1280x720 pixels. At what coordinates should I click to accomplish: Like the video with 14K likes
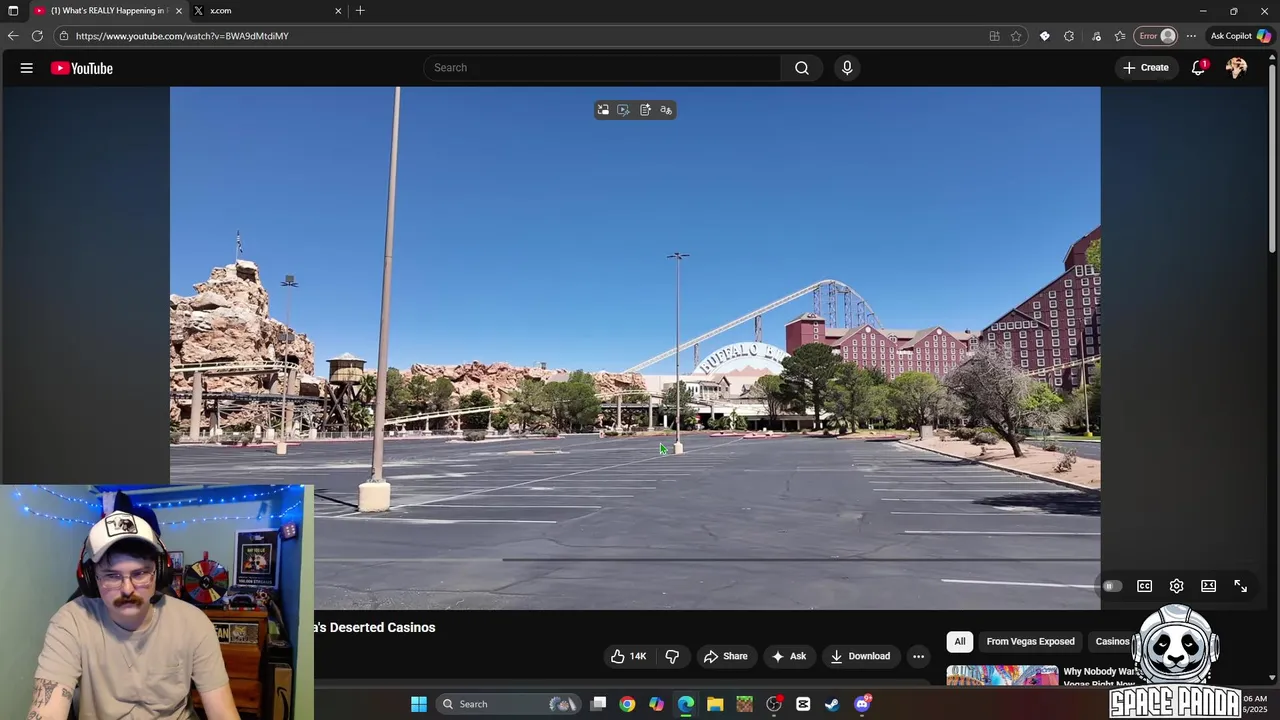(628, 656)
